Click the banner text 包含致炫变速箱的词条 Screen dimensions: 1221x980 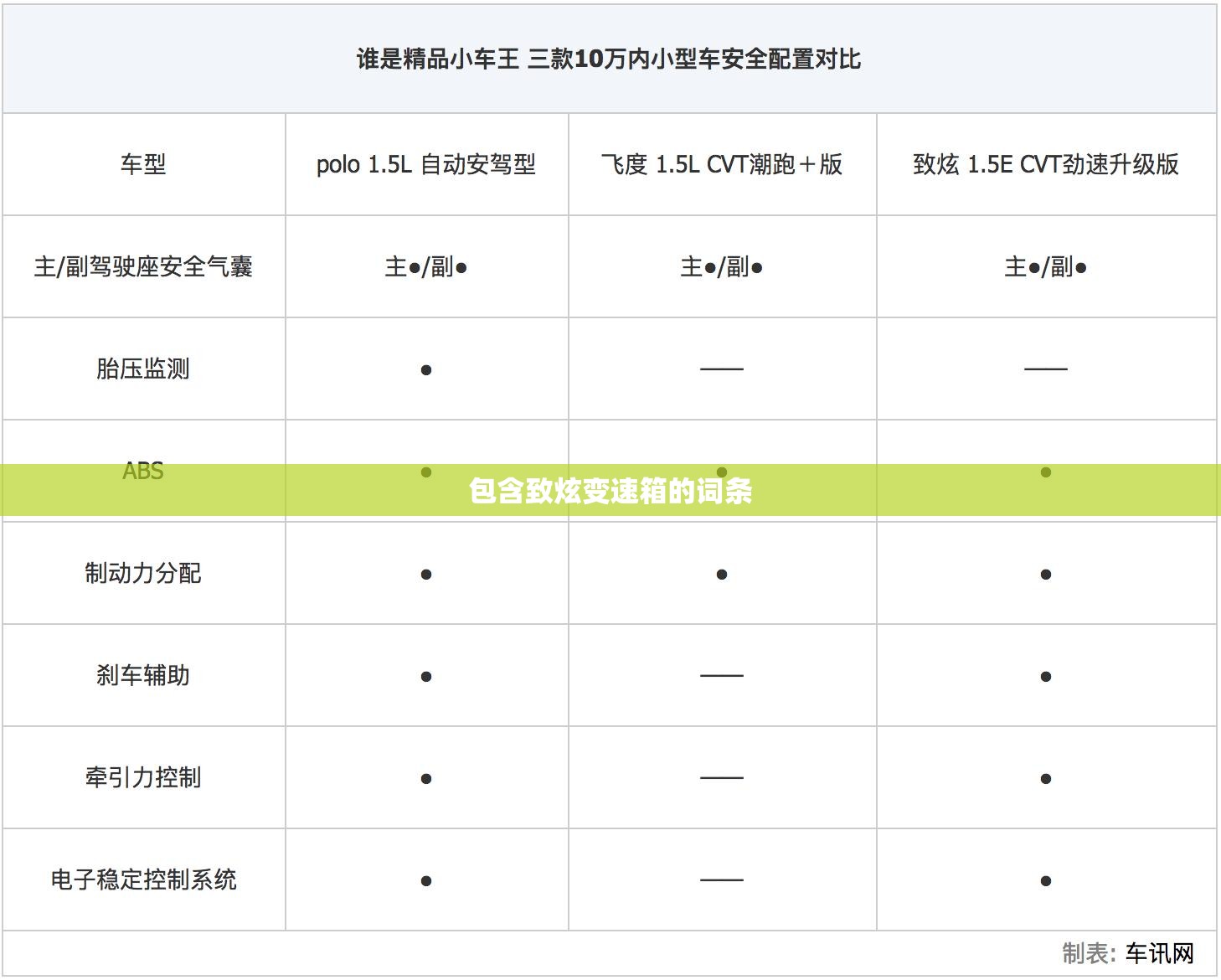[610, 491]
